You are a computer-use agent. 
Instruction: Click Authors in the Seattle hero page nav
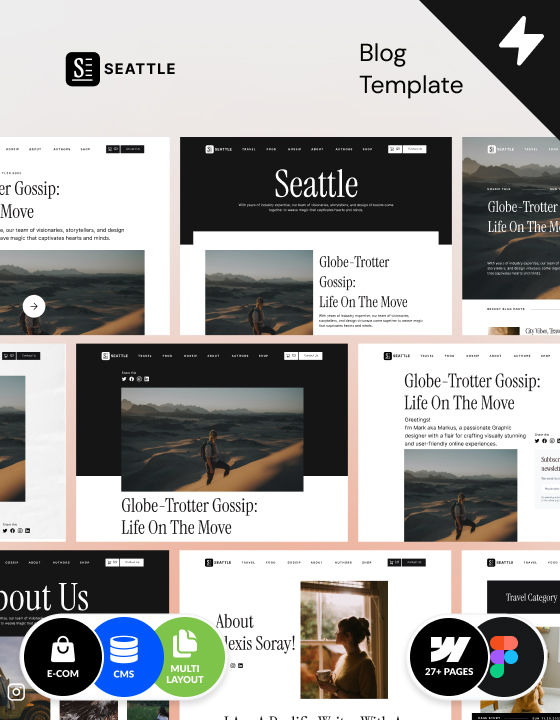[x=344, y=149]
